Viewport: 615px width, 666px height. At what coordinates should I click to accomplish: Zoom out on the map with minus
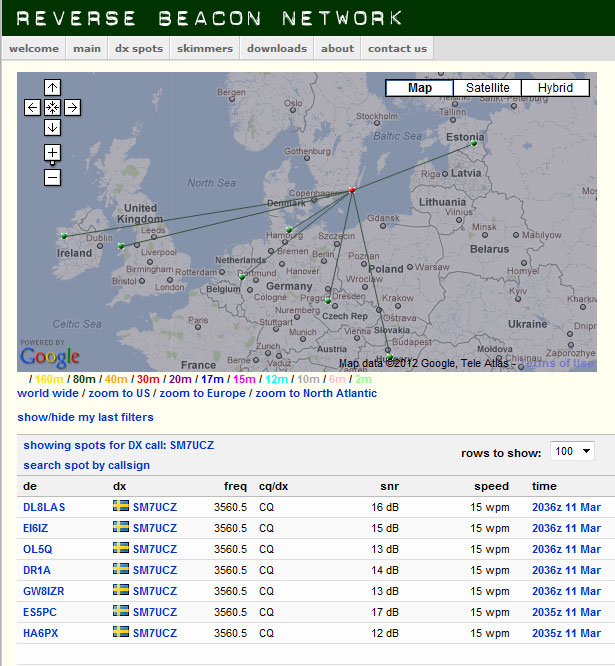(x=53, y=177)
